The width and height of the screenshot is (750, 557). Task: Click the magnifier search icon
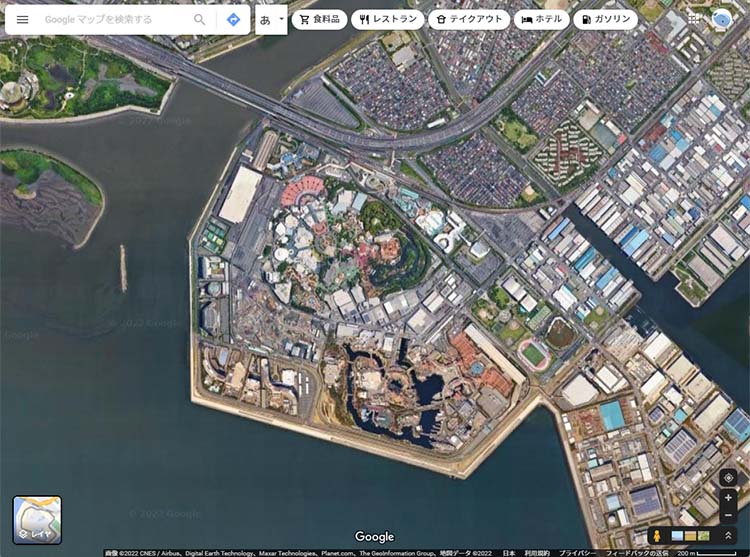[199, 20]
